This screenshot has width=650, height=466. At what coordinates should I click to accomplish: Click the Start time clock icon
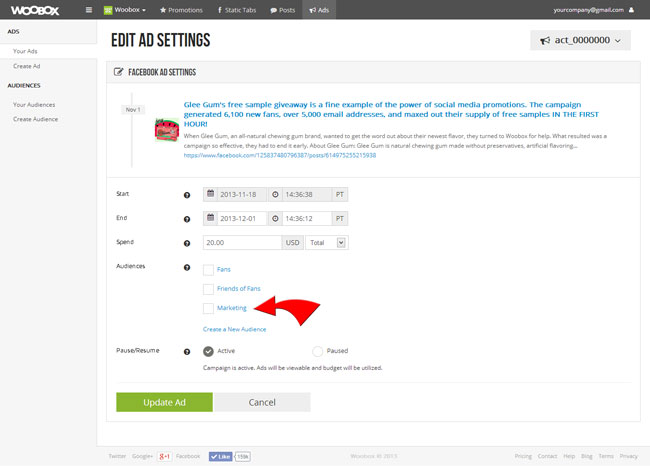(x=275, y=194)
